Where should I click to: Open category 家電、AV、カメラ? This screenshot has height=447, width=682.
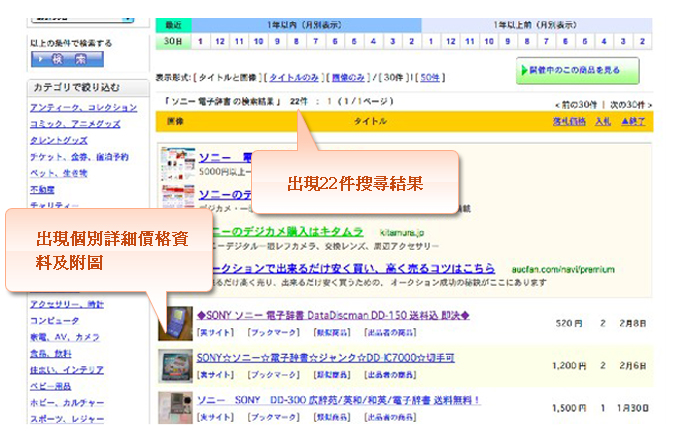click(x=65, y=337)
